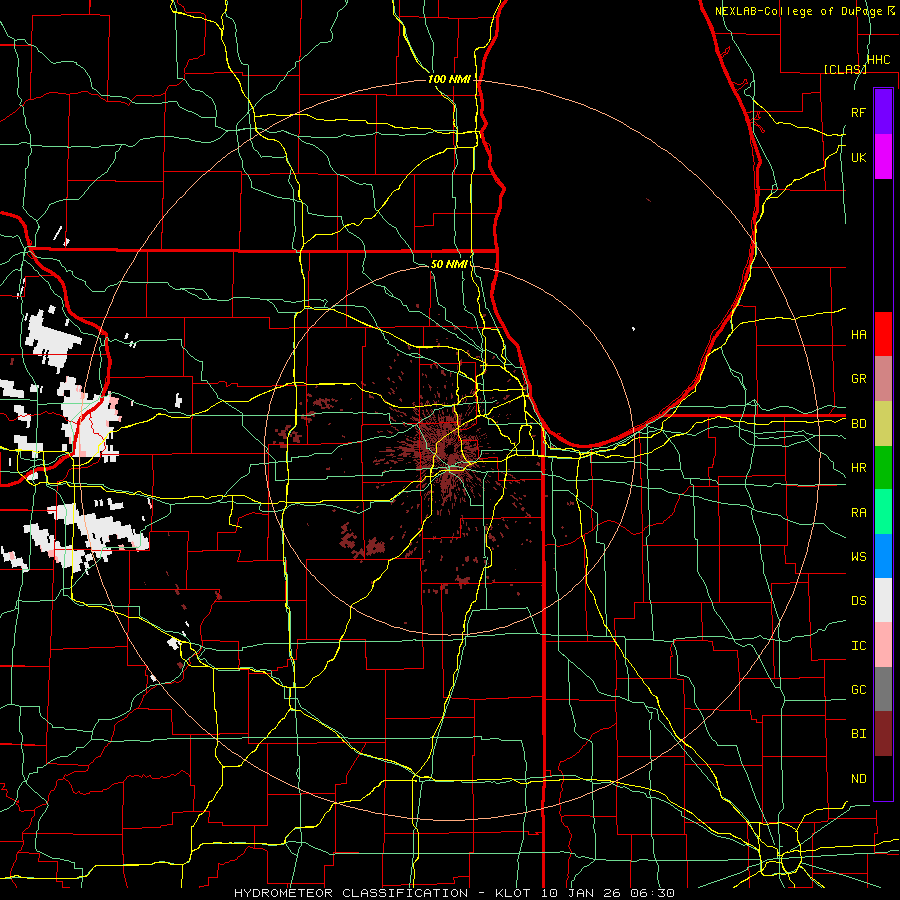
Task: Click the 10 JAN 26 06:30 timestamp
Action: click(607, 893)
